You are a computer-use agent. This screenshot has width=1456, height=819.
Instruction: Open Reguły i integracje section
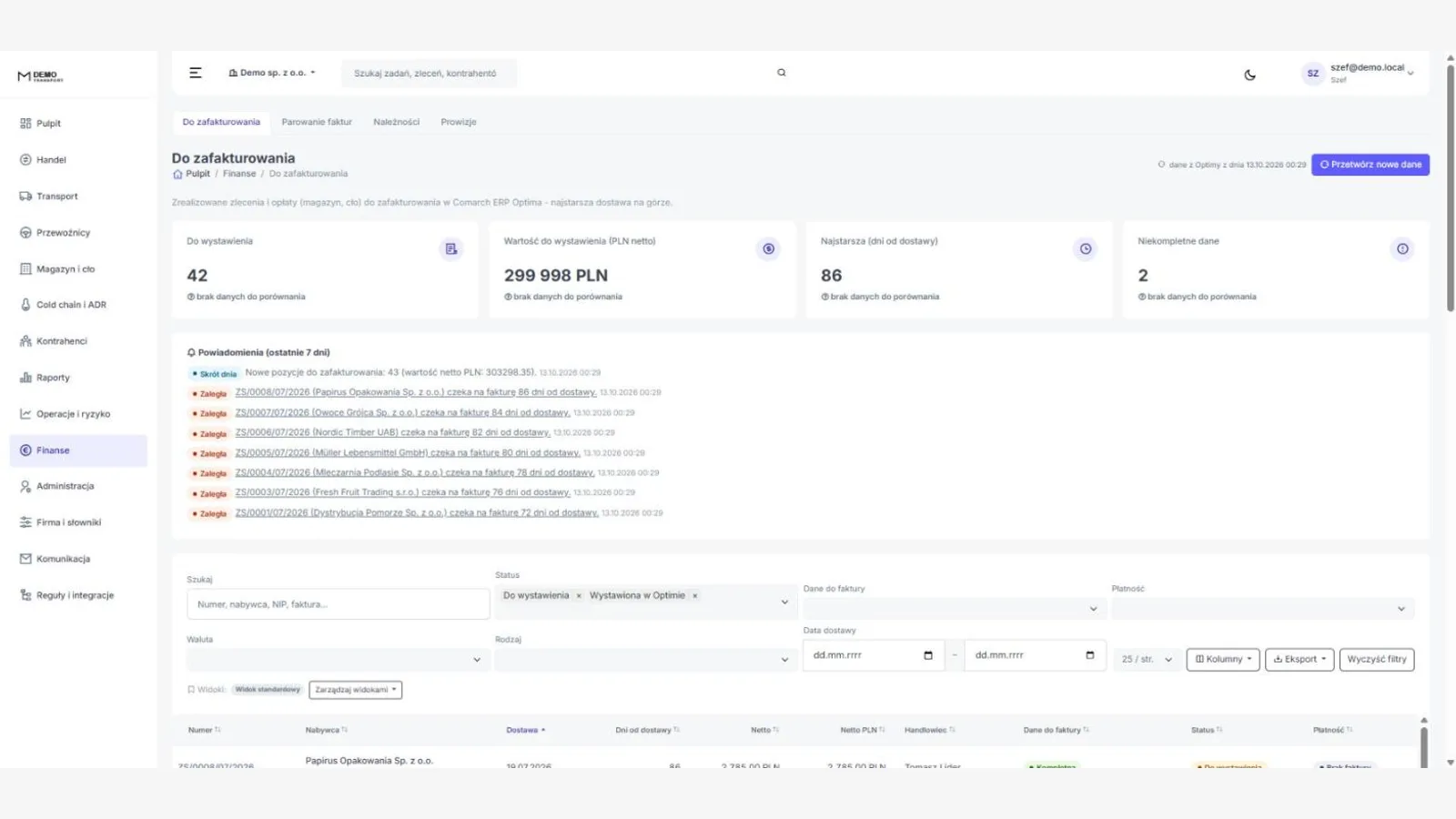[x=78, y=595]
